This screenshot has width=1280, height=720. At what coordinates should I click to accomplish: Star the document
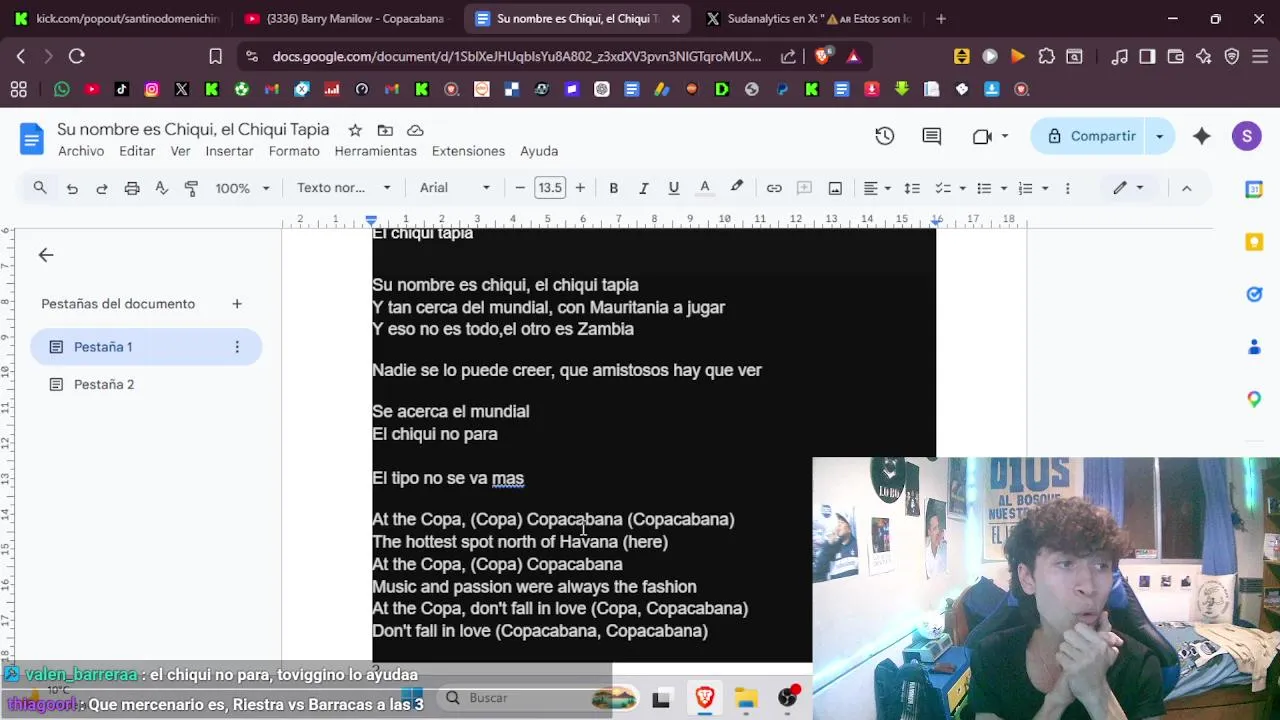click(355, 130)
